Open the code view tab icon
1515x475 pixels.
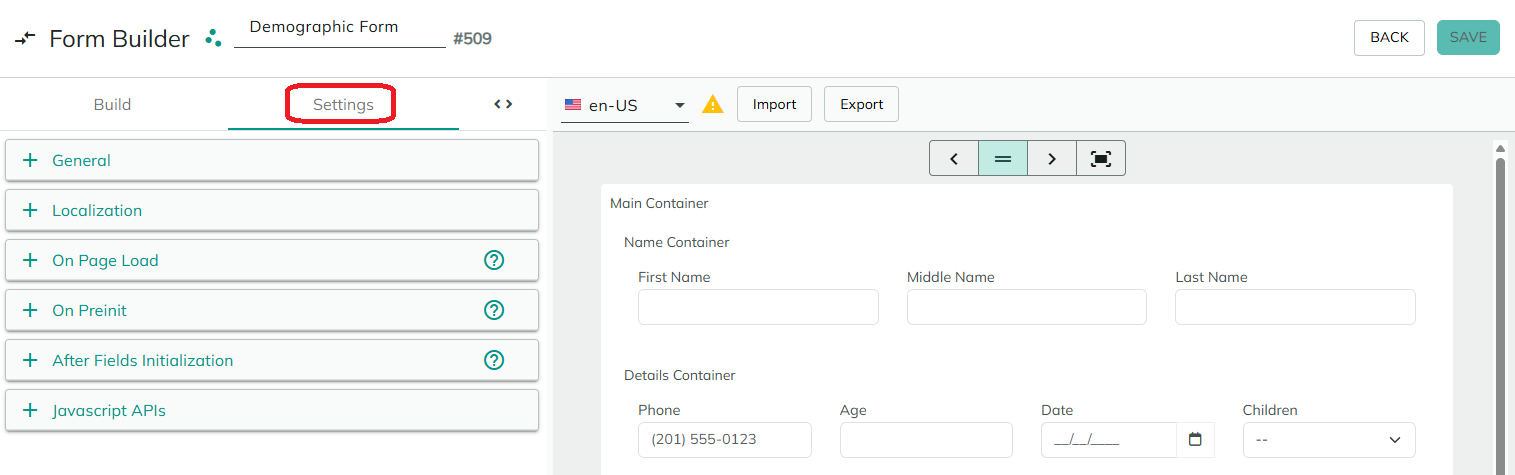503,104
